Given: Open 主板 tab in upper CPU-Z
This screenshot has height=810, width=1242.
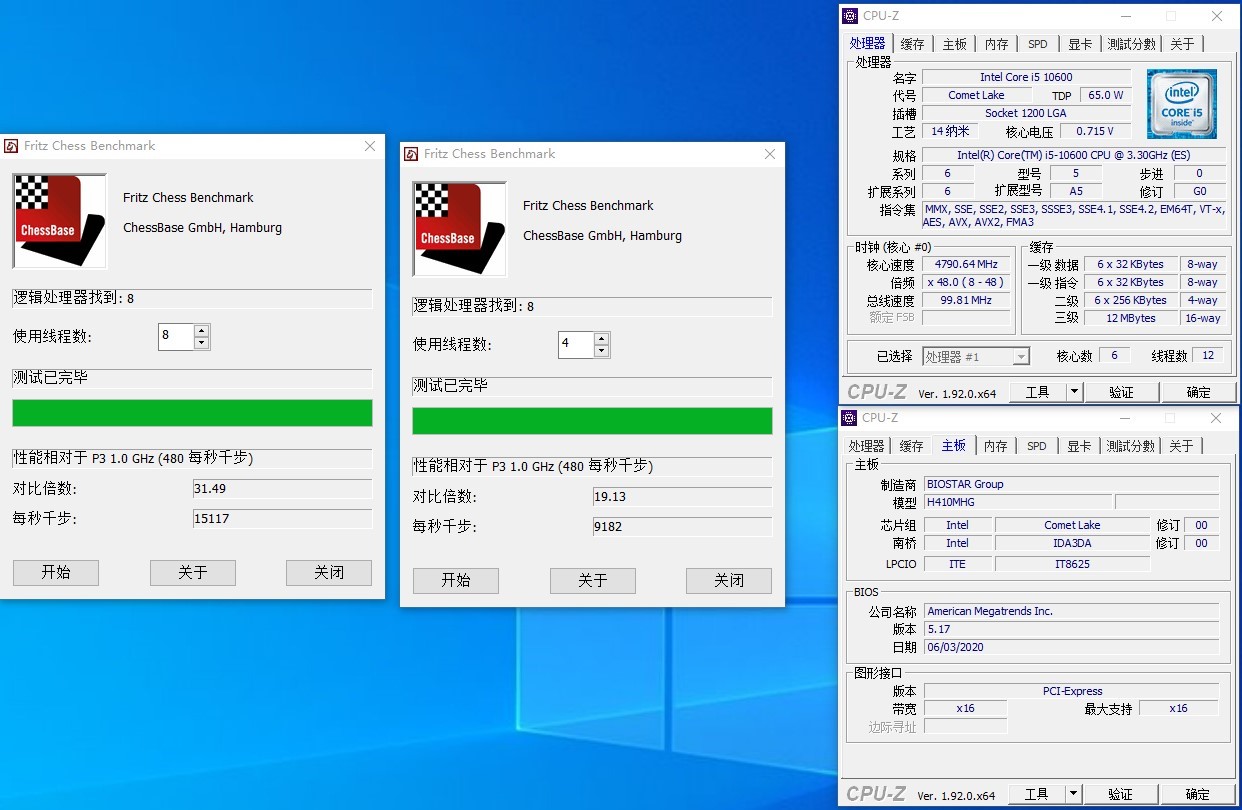Looking at the screenshot, I should (954, 44).
